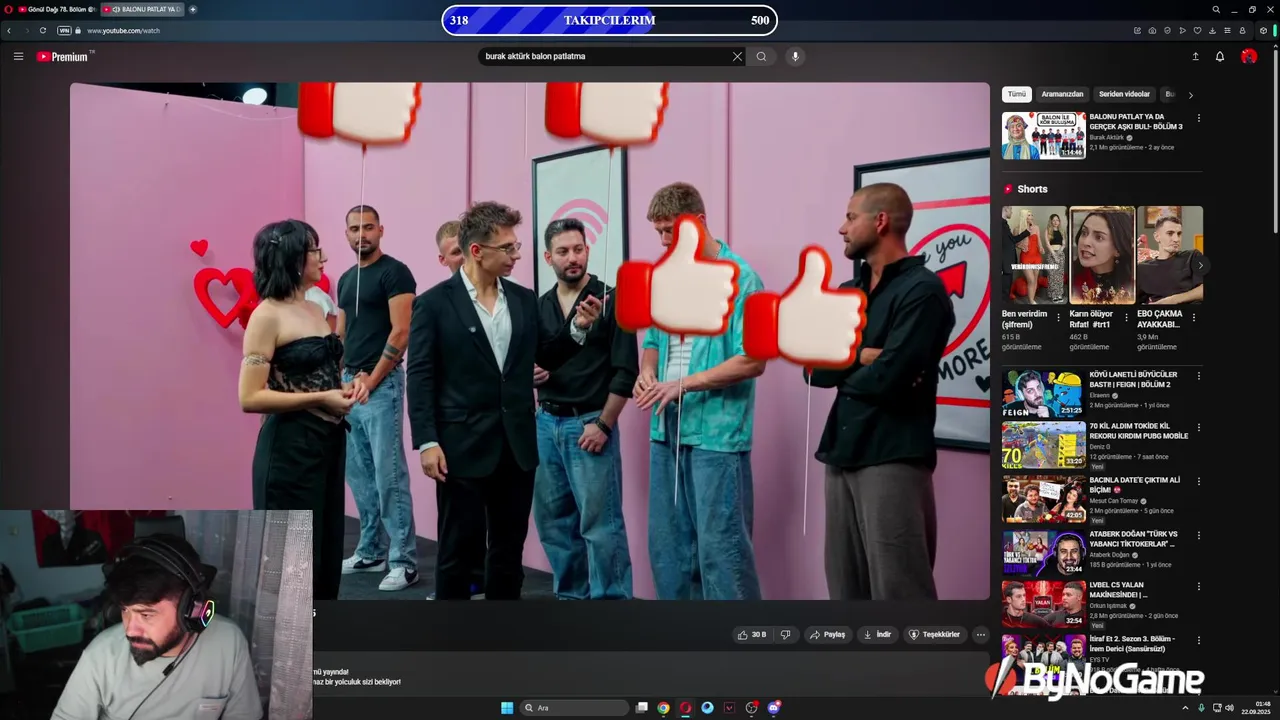Click the search magnifier button
1280x720 pixels.
761,56
